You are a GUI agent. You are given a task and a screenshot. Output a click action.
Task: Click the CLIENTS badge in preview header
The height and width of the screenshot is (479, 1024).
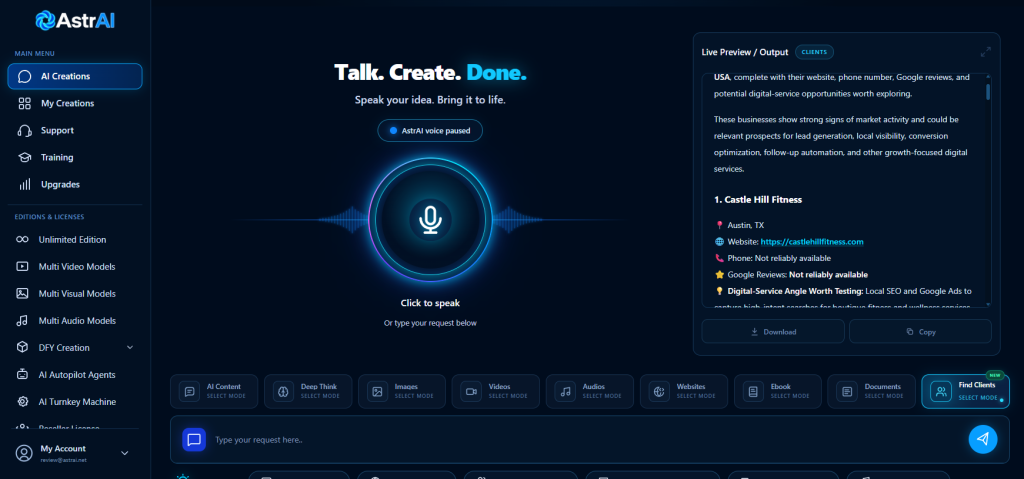pyautogui.click(x=814, y=52)
